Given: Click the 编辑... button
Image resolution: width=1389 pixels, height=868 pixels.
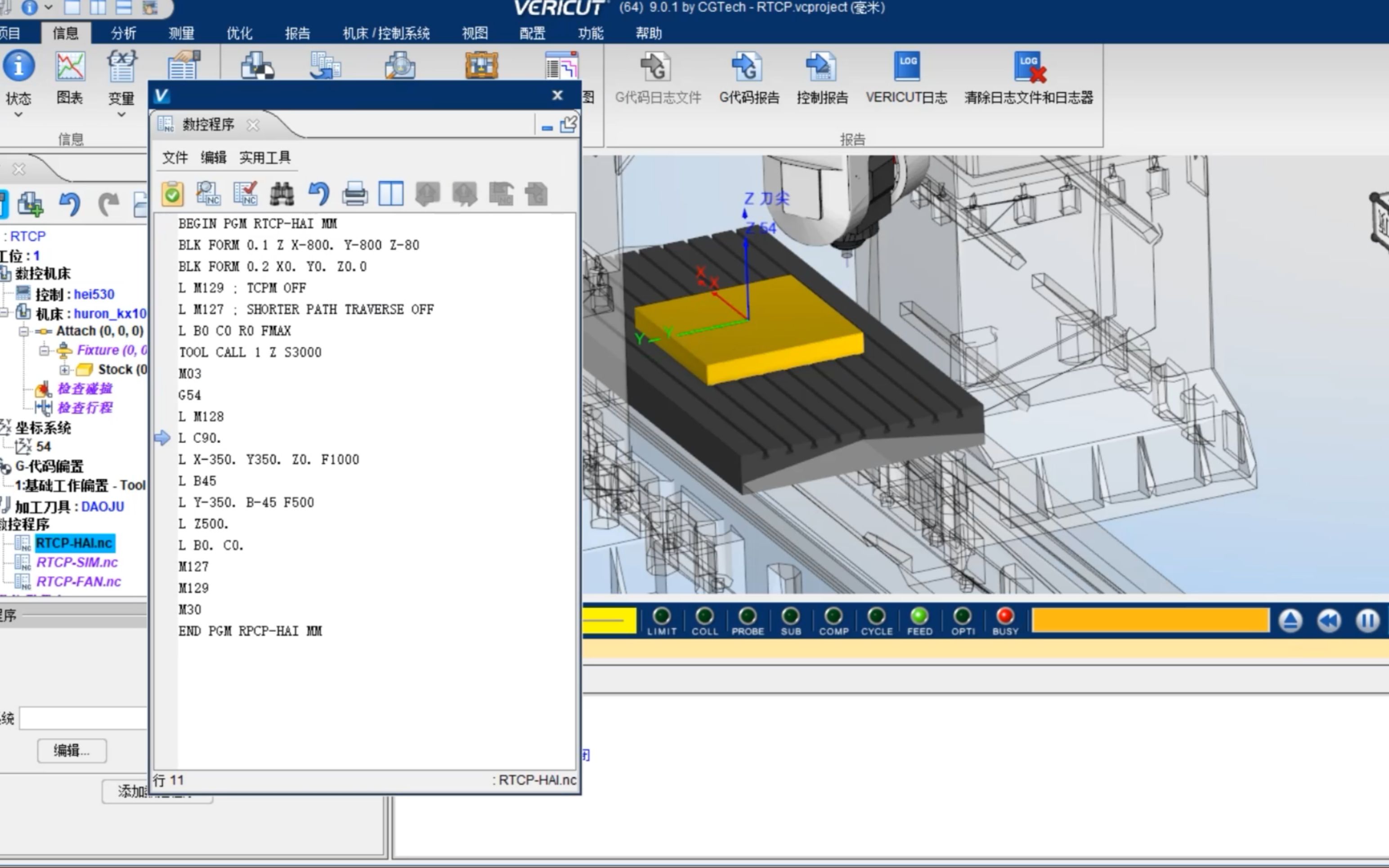Looking at the screenshot, I should coord(72,750).
